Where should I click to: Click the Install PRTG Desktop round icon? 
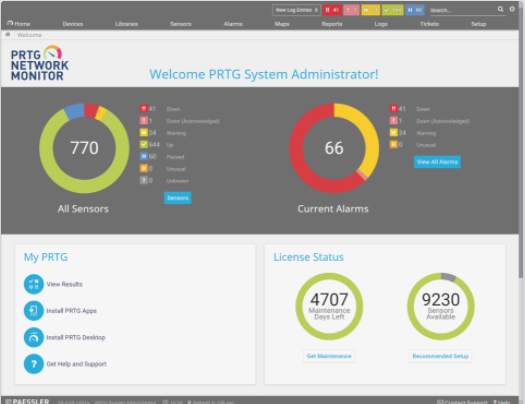[33, 337]
